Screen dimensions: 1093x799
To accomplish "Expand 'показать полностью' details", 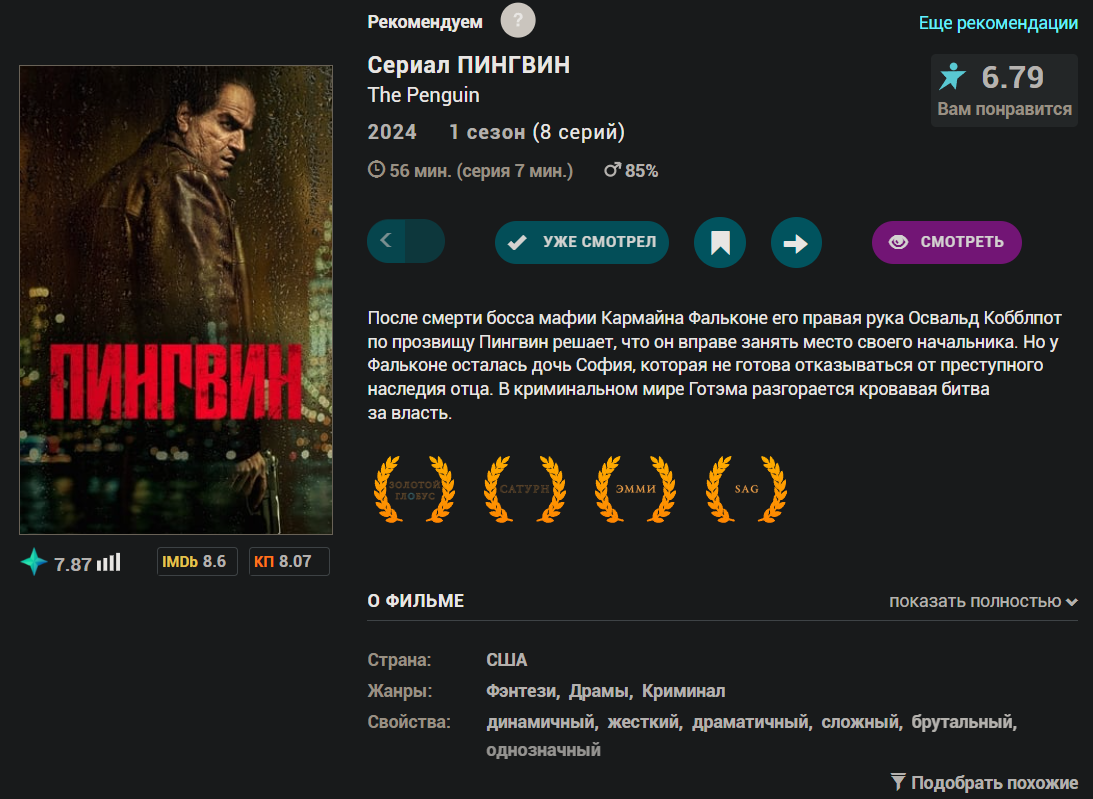I will click(x=983, y=601).
